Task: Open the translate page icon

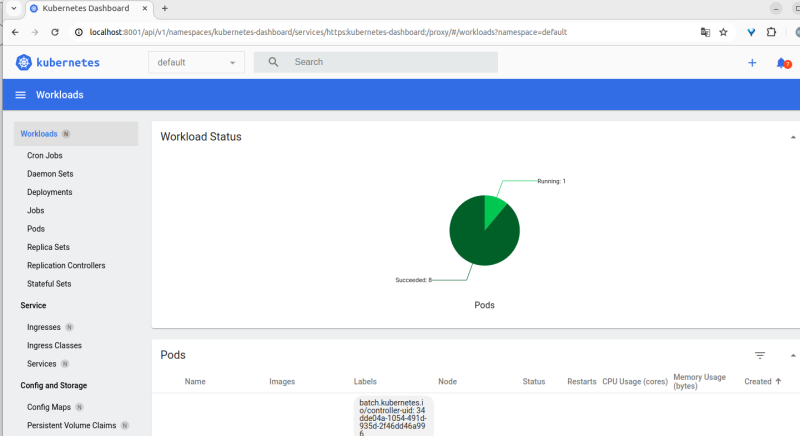Action: (x=705, y=32)
